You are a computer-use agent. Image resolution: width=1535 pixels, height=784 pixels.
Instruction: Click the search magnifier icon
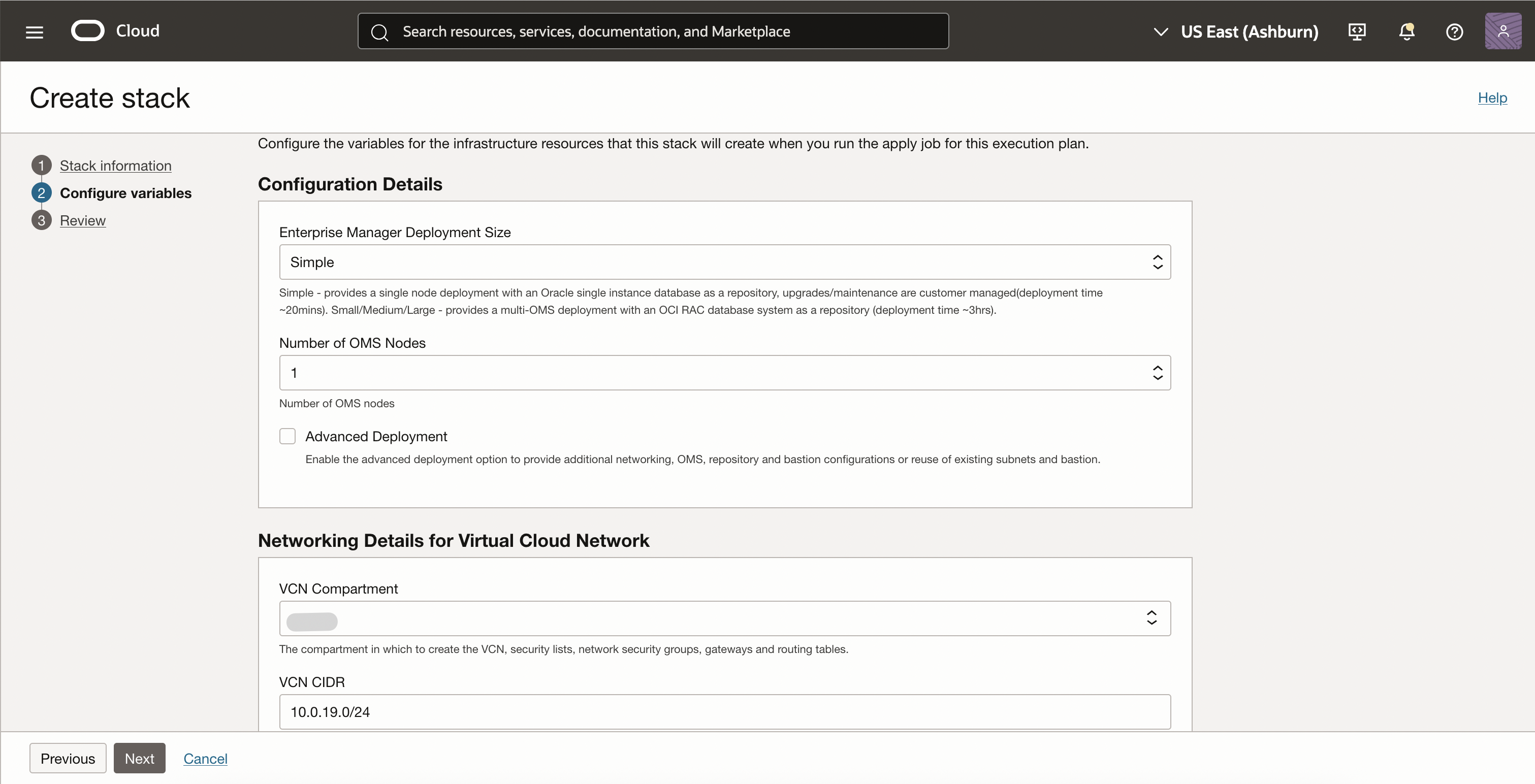(x=379, y=32)
